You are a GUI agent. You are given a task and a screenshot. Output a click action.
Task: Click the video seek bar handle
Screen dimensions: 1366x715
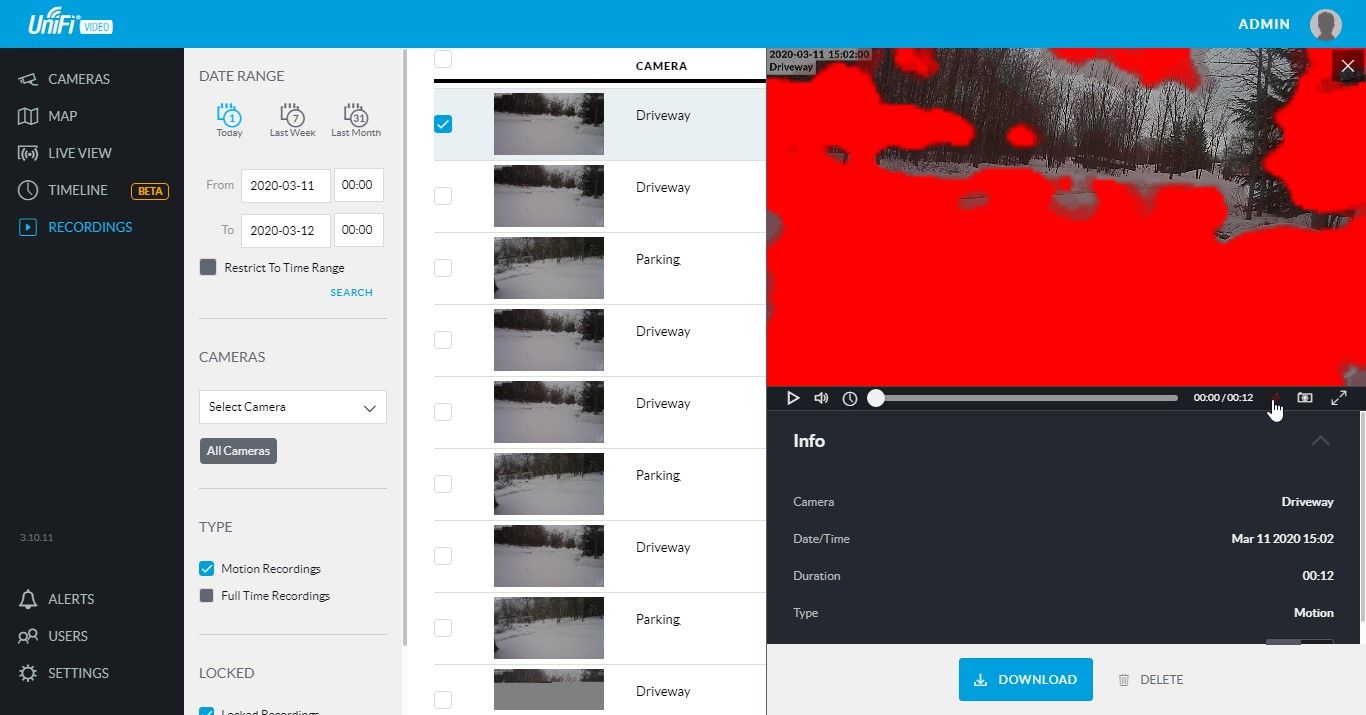coord(876,398)
